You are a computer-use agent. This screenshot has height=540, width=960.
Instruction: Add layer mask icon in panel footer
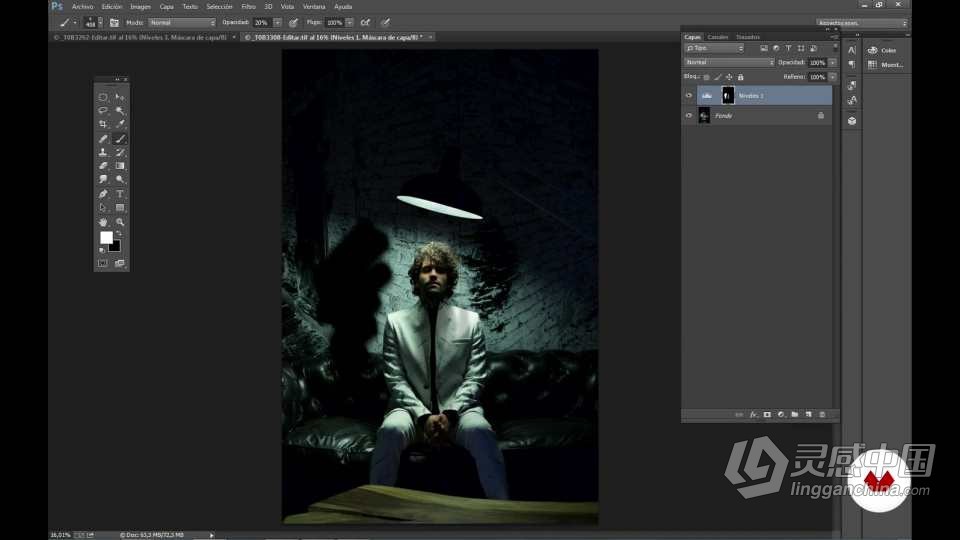(767, 414)
